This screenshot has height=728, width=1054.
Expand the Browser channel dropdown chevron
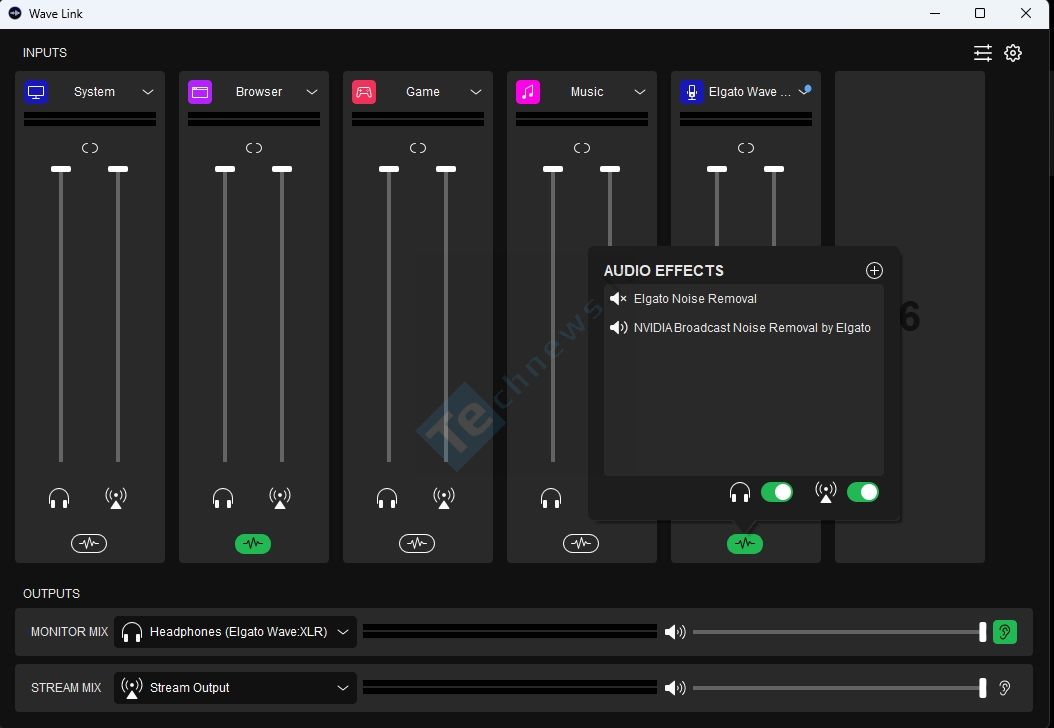point(312,92)
